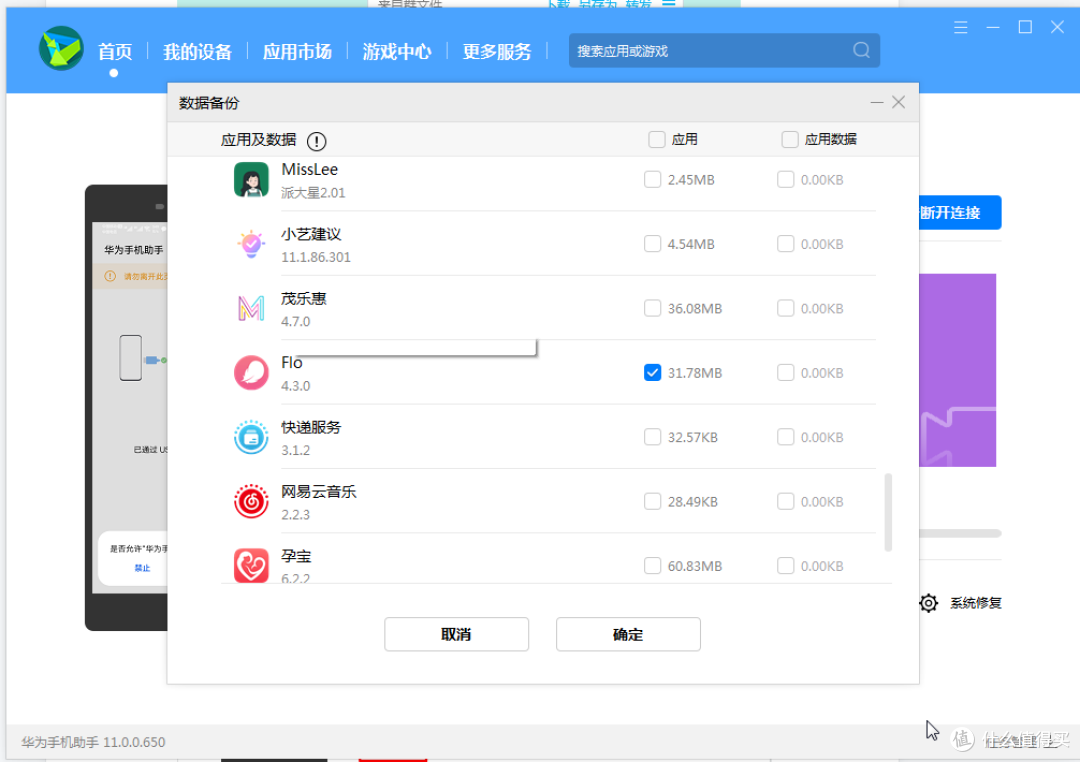Toggle the 应用数据 select-all checkbox
1080x762 pixels.
[x=789, y=140]
